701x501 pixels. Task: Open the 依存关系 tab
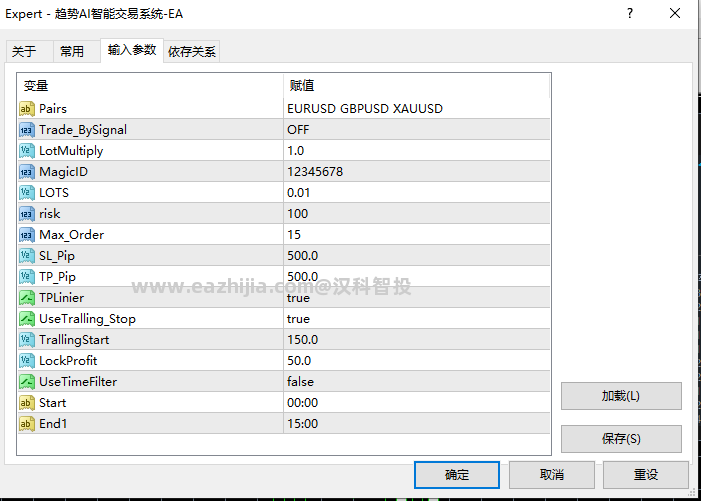pos(192,51)
